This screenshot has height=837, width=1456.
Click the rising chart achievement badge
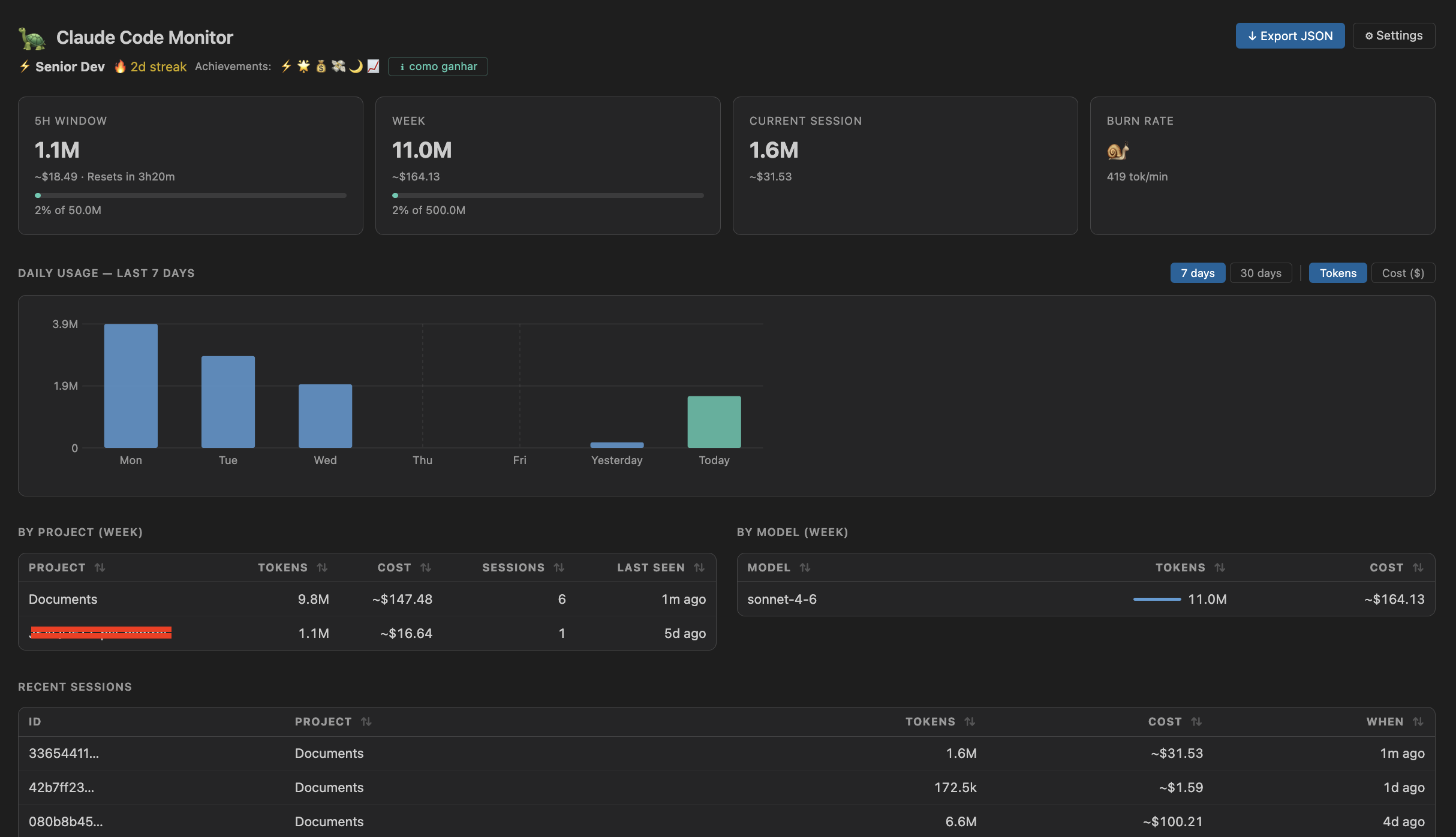[x=373, y=67]
